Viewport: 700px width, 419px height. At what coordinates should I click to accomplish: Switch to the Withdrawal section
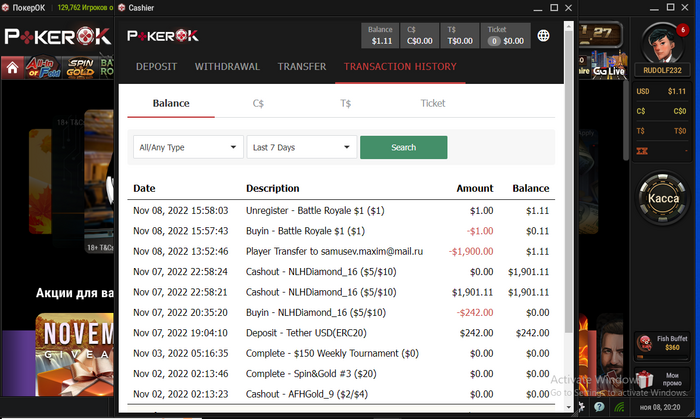click(x=227, y=66)
